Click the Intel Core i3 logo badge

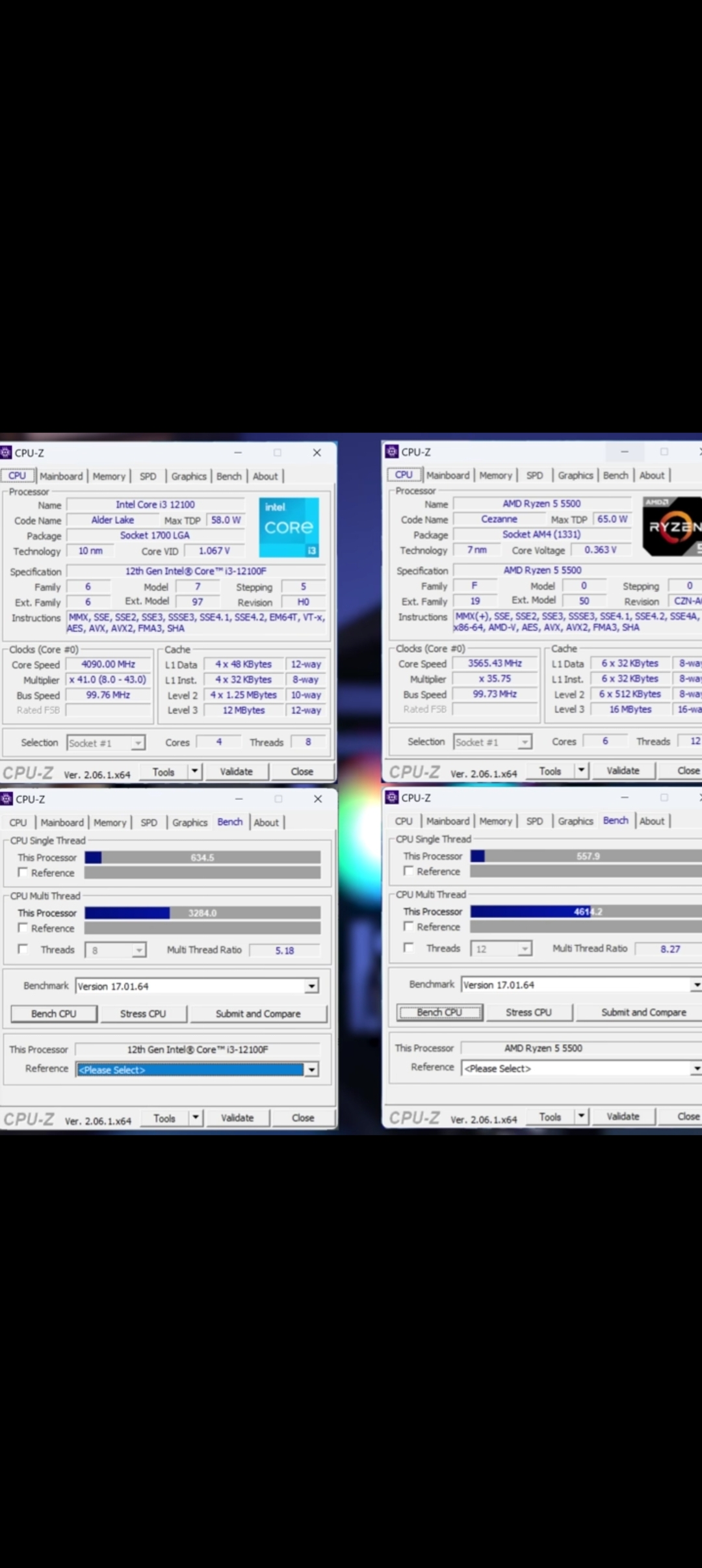pos(289,527)
